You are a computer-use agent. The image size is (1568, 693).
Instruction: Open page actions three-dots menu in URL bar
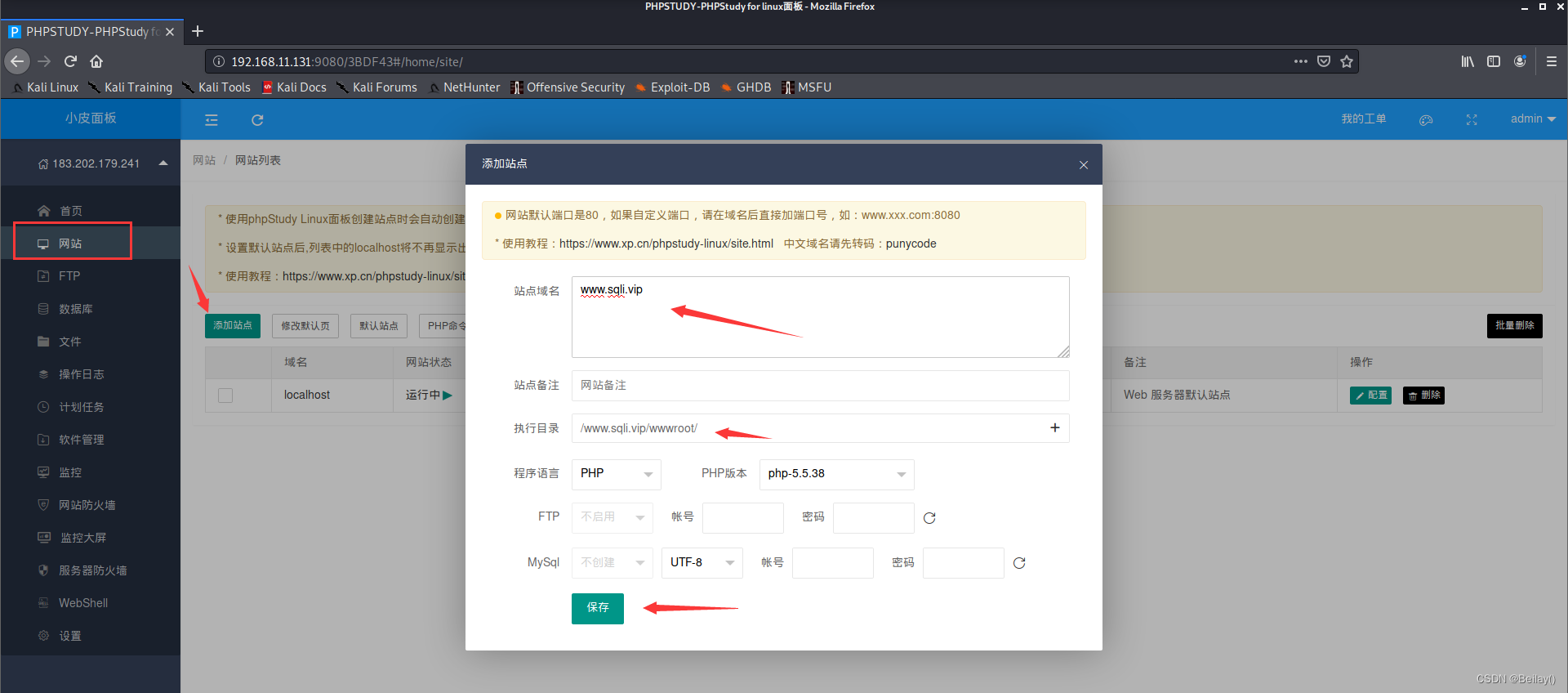coord(1301,61)
